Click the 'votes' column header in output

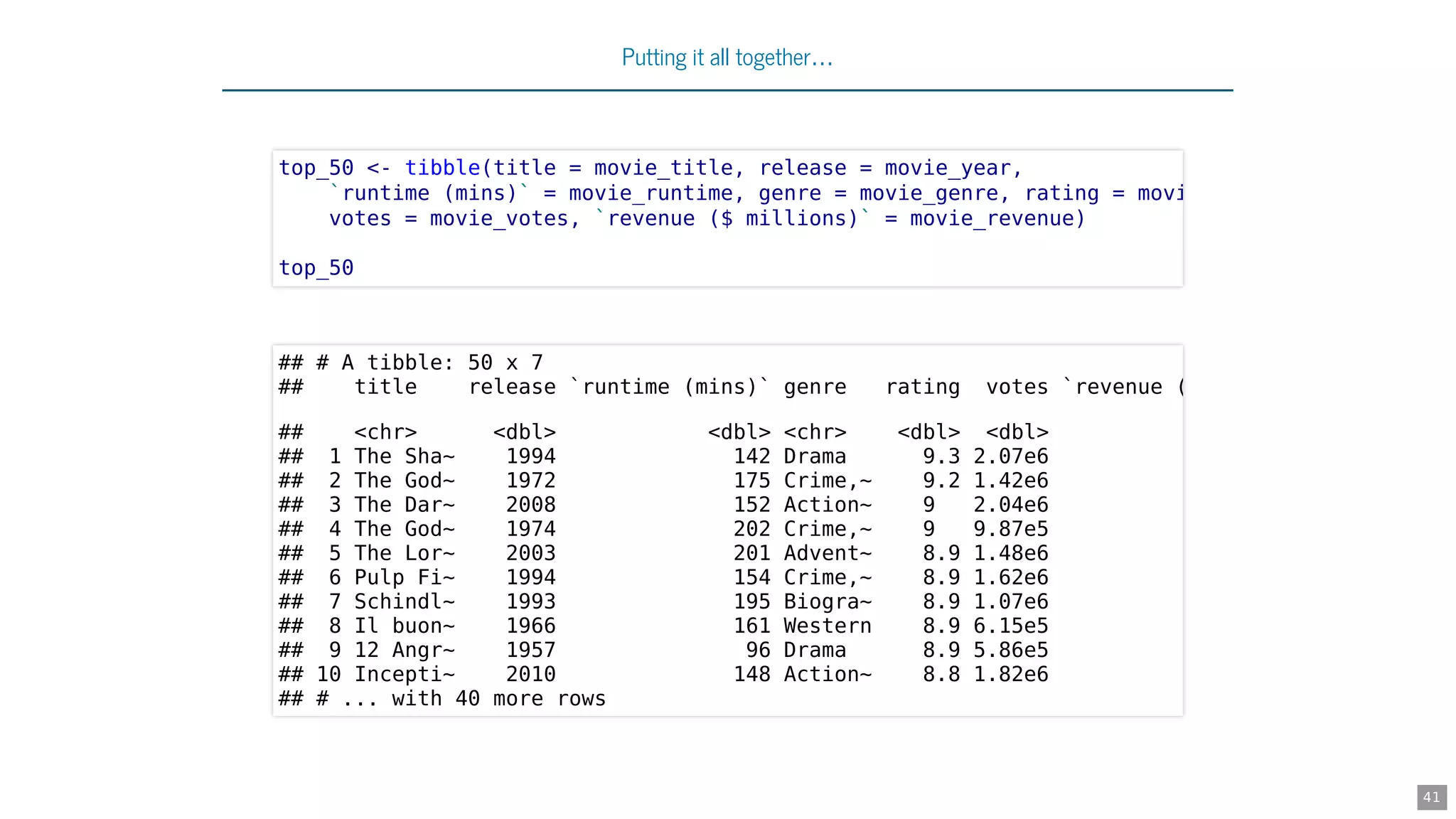click(1017, 387)
